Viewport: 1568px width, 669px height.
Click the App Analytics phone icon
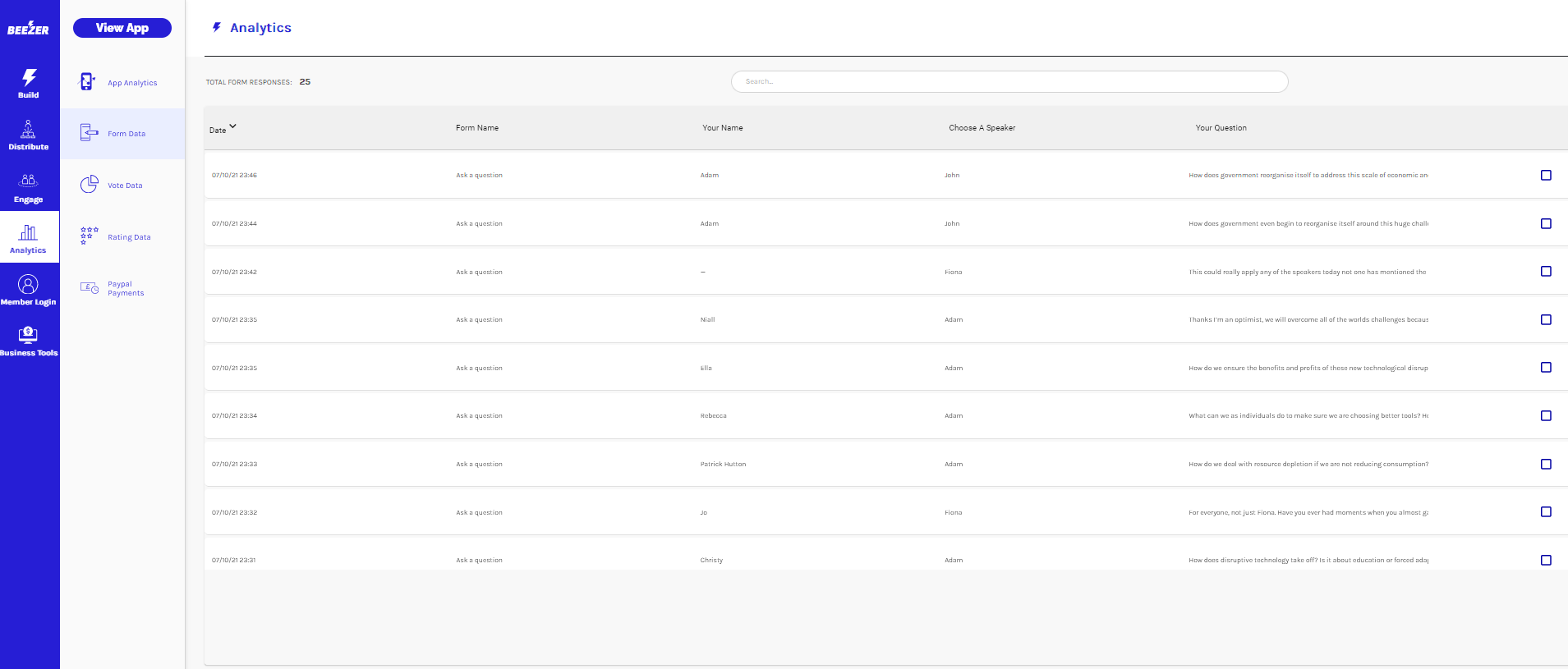[x=87, y=82]
